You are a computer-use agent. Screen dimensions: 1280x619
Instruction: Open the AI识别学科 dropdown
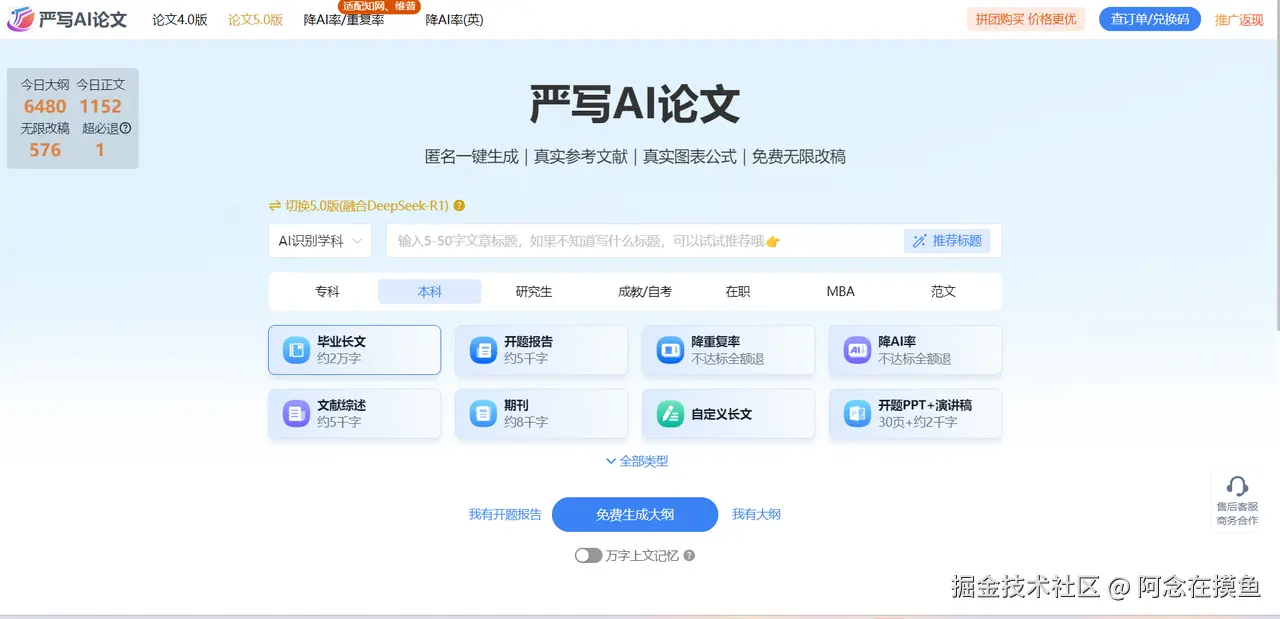point(320,241)
